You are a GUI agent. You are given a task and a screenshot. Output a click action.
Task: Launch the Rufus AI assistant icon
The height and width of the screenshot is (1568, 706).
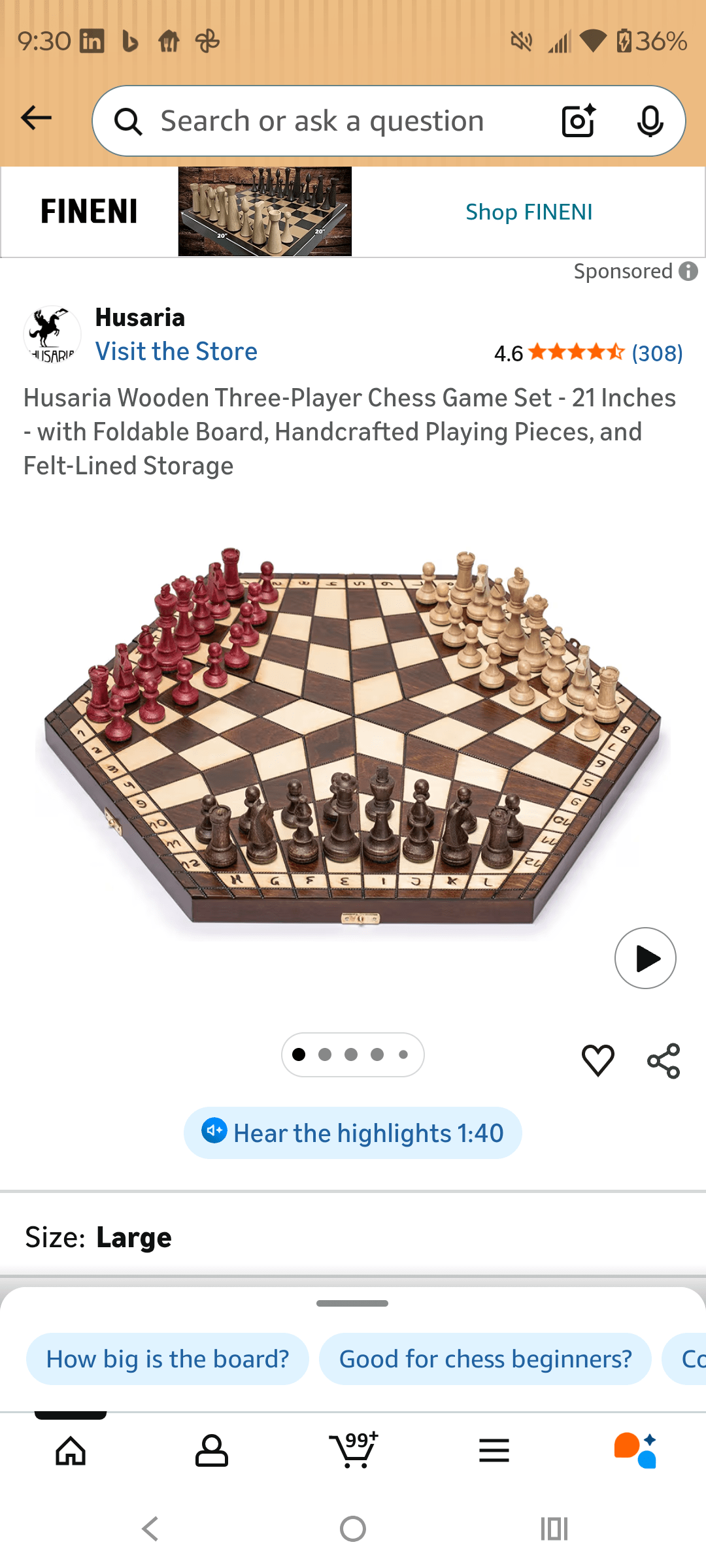coord(635,1450)
